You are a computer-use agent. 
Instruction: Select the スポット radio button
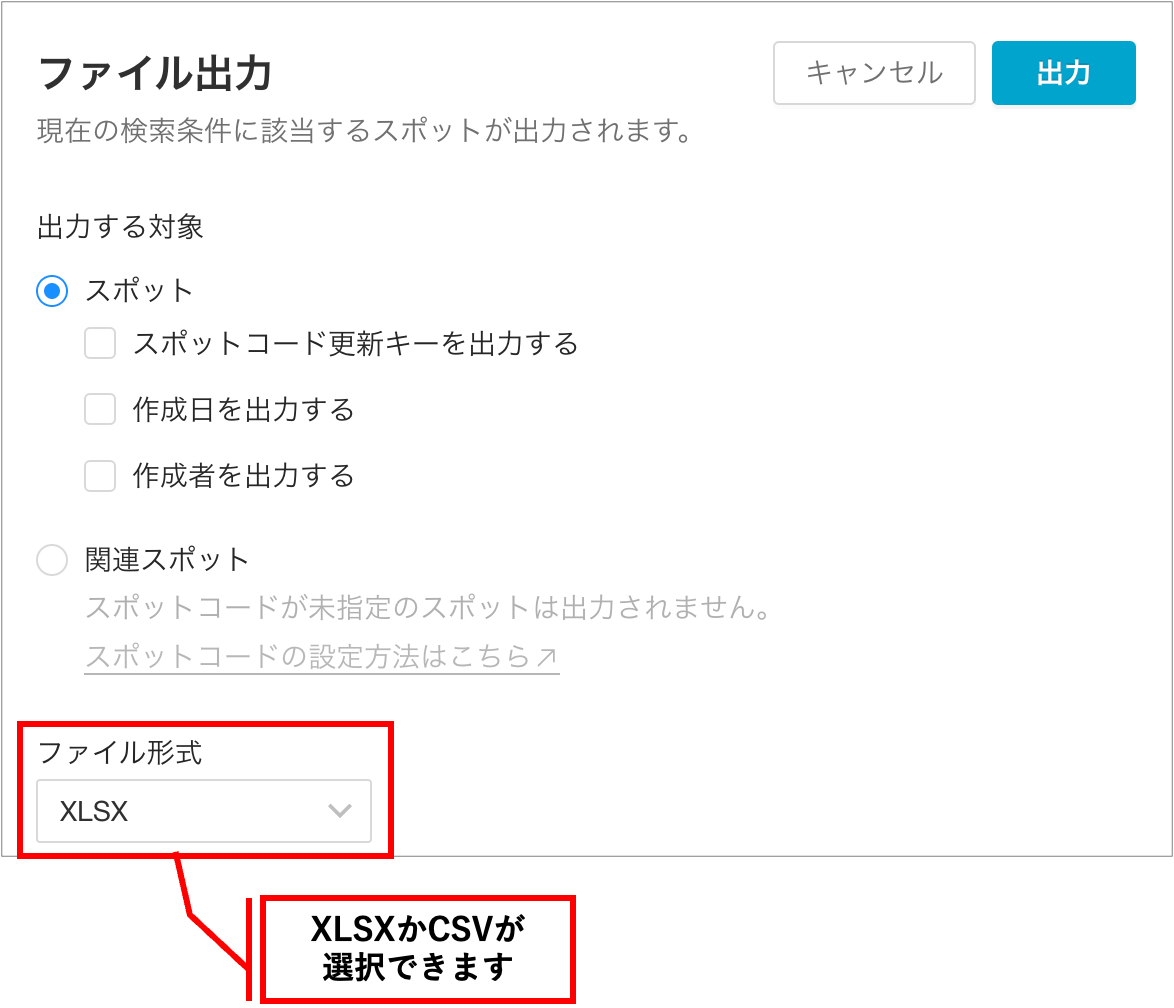(x=52, y=291)
